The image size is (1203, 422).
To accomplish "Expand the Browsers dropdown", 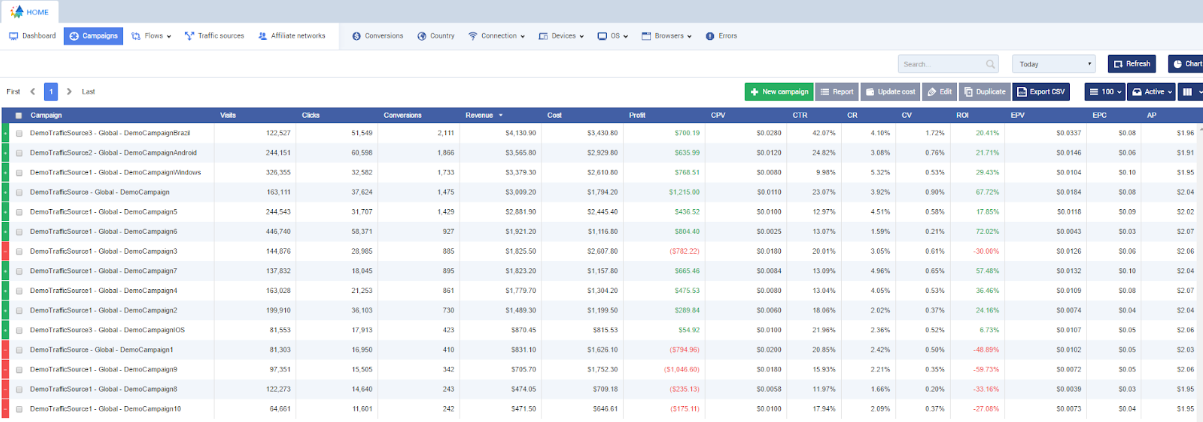I will coord(667,36).
